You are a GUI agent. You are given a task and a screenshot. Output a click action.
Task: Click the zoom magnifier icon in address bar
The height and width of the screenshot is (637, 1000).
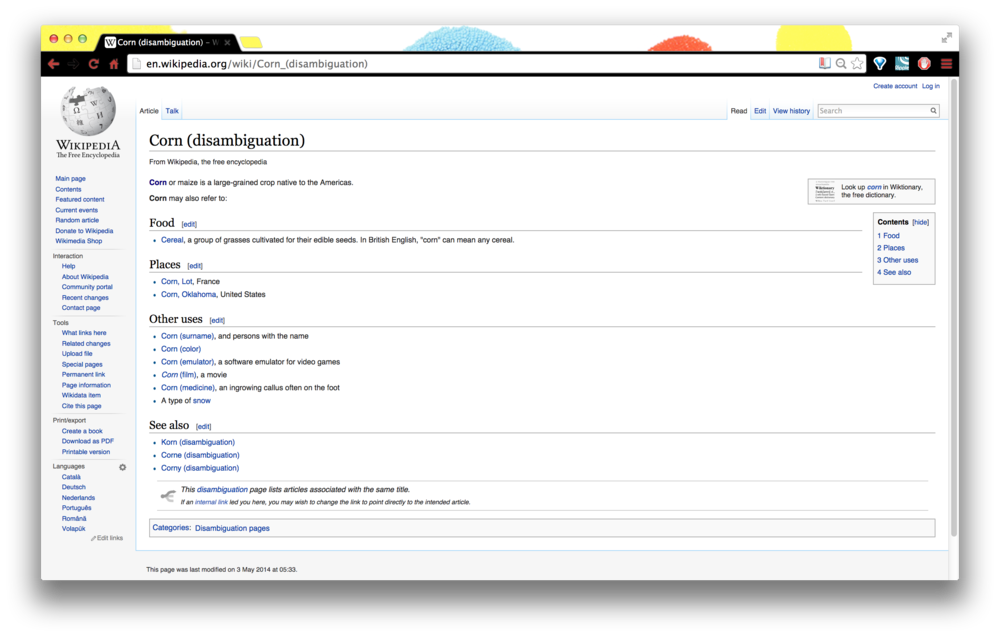point(841,64)
